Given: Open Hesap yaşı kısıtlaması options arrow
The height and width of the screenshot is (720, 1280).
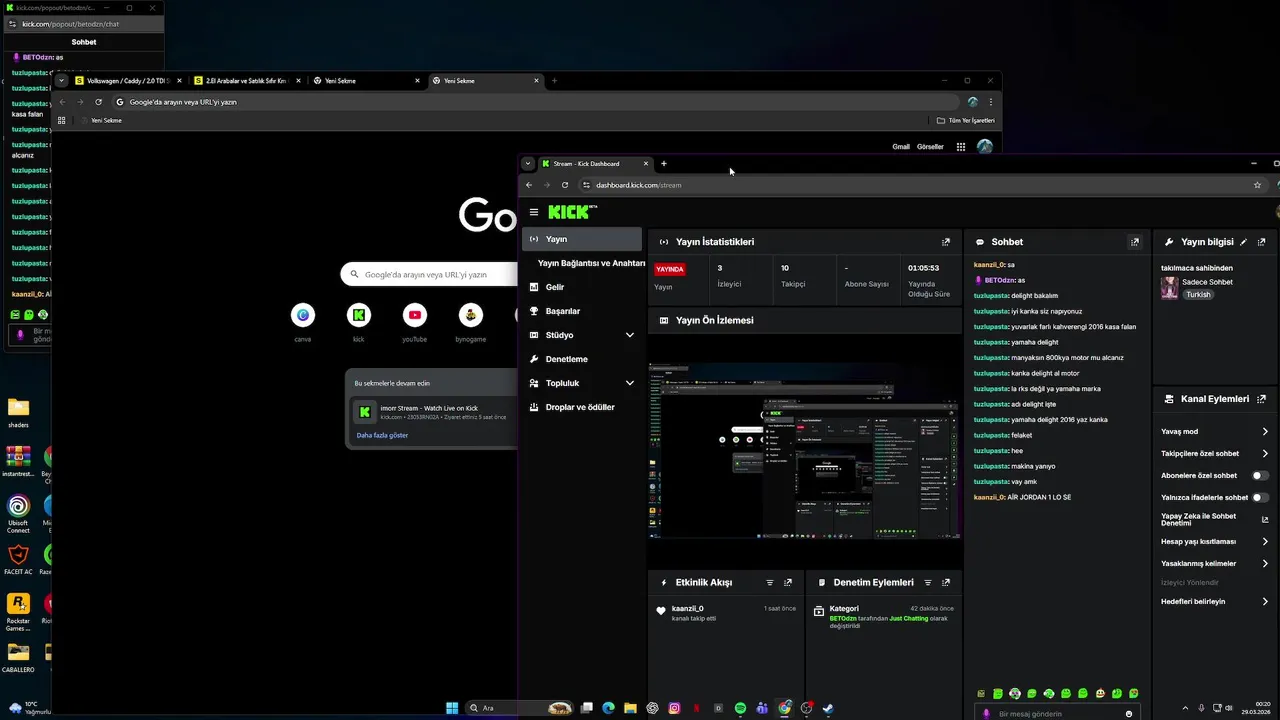Looking at the screenshot, I should [1265, 542].
